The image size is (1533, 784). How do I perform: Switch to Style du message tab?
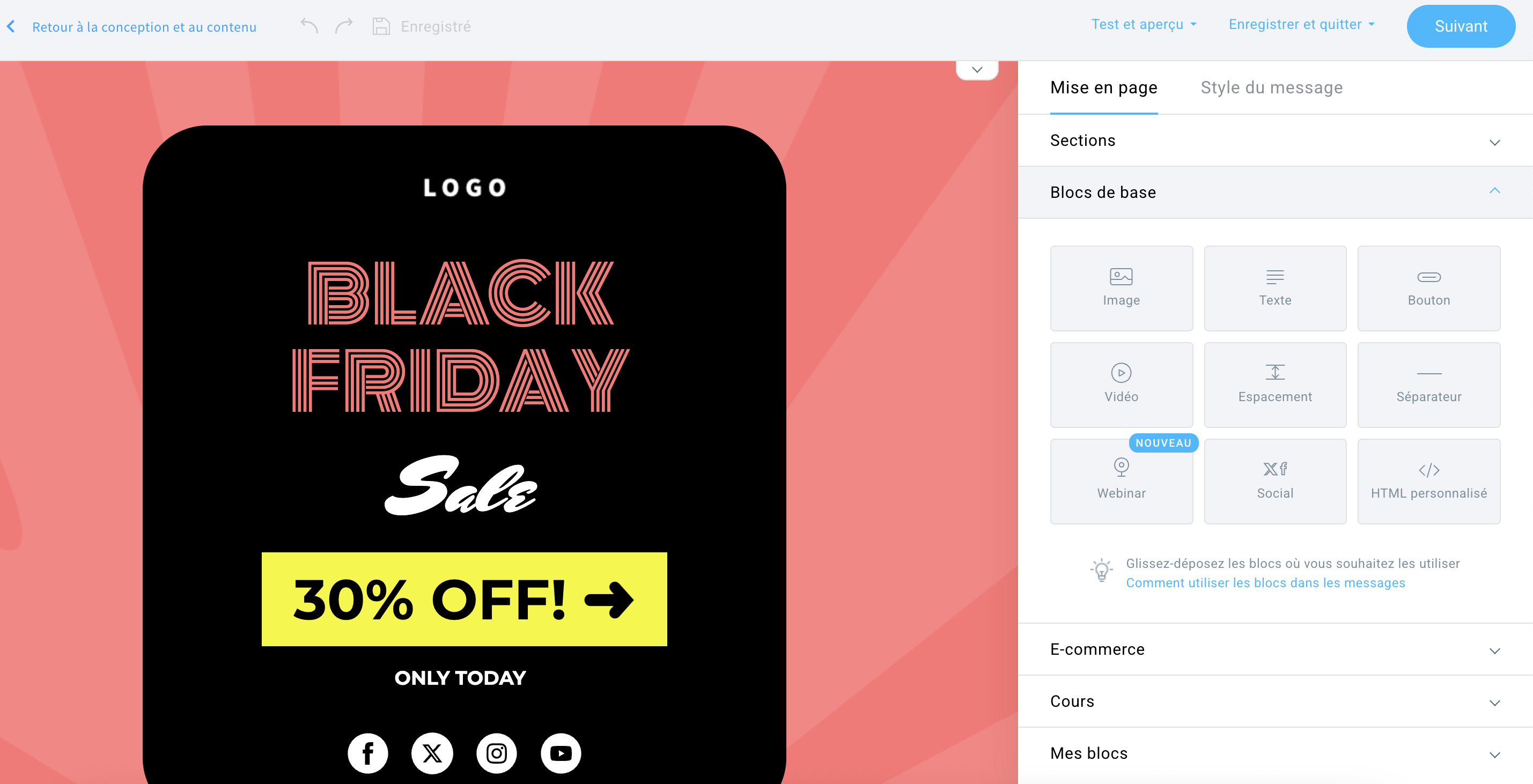click(1271, 87)
